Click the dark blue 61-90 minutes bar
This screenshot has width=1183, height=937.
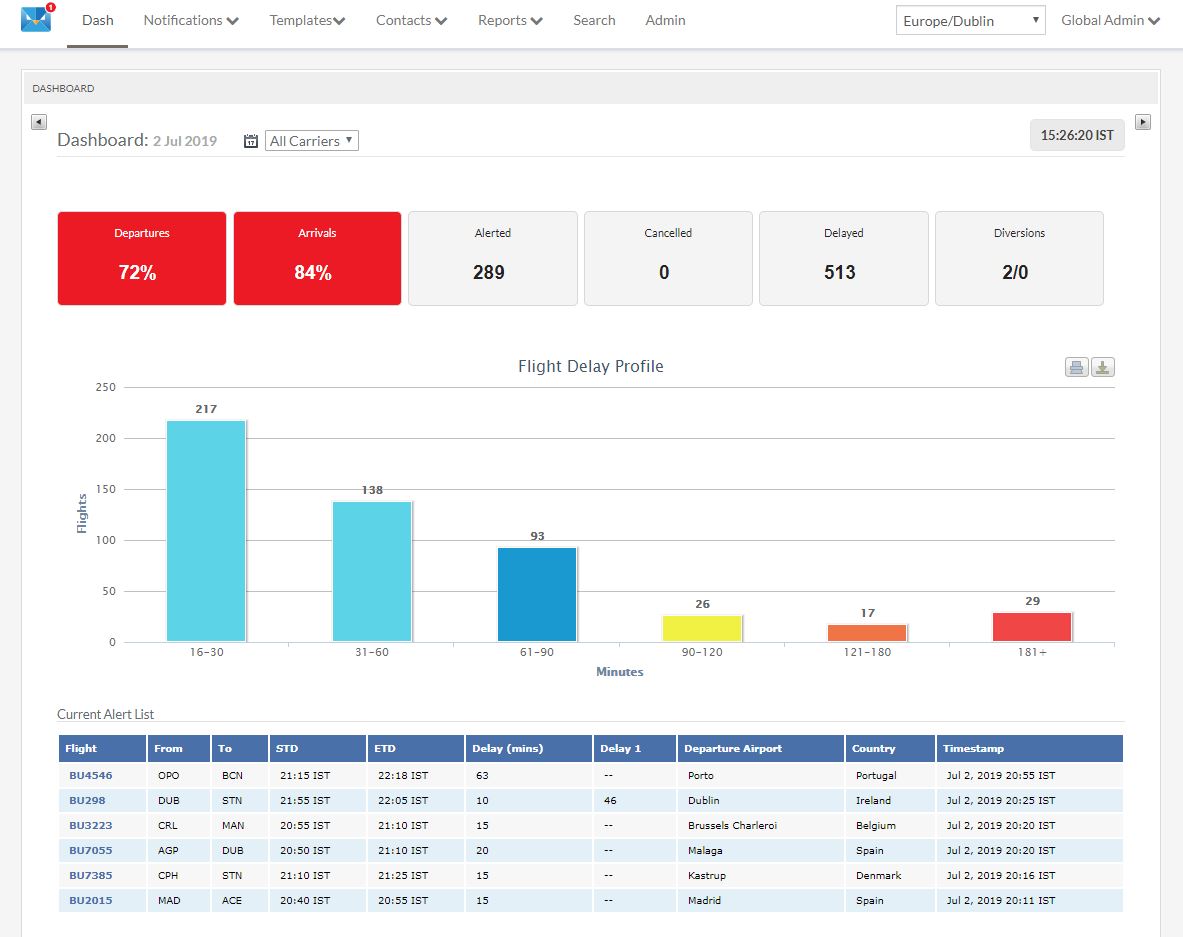pos(537,594)
